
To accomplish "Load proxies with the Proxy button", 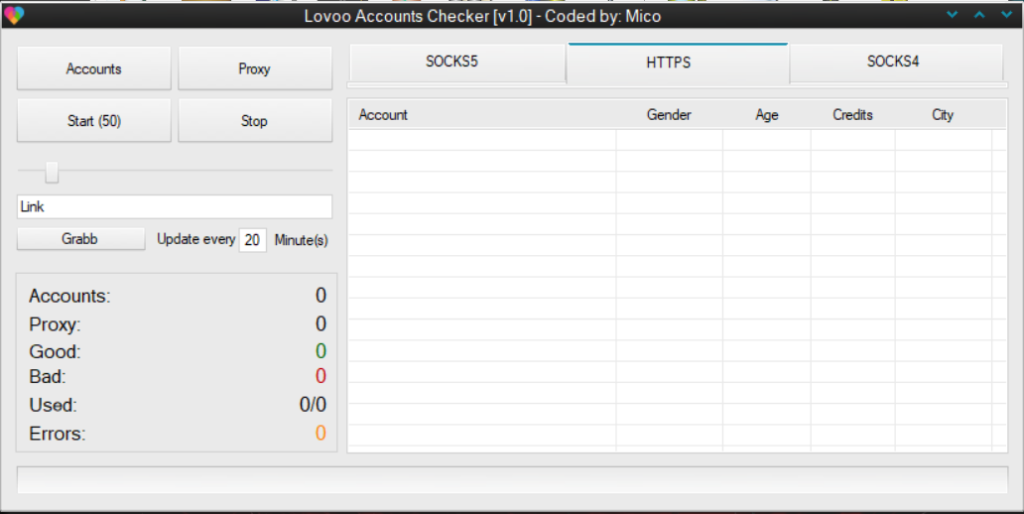I will pyautogui.click(x=255, y=68).
